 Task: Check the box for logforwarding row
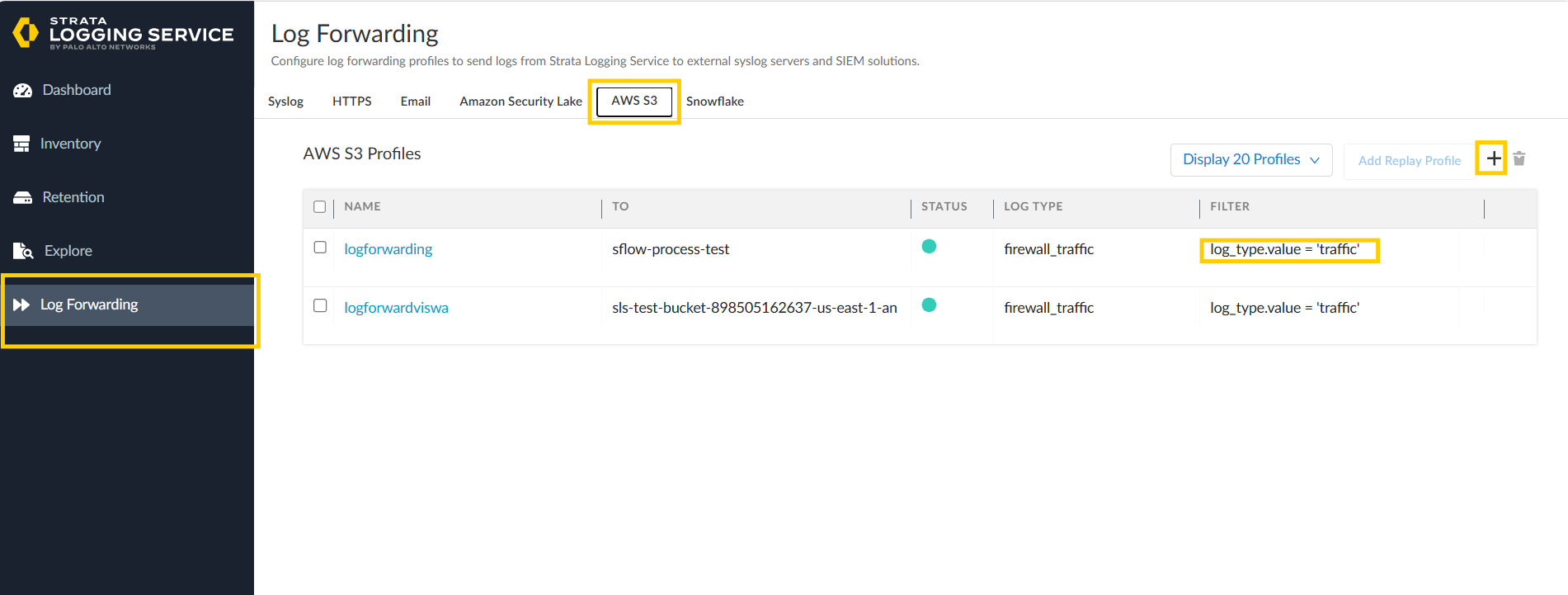tap(320, 247)
